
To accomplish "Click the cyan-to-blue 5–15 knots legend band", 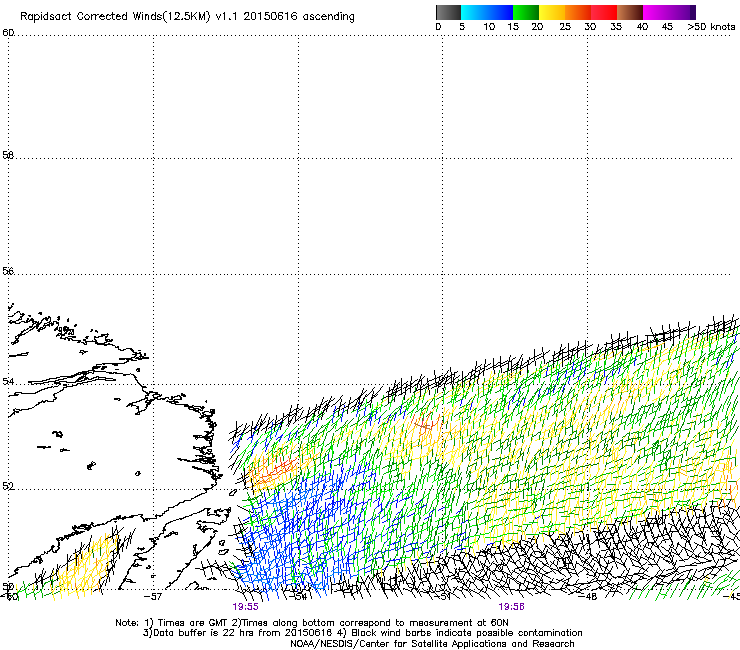I will click(487, 12).
